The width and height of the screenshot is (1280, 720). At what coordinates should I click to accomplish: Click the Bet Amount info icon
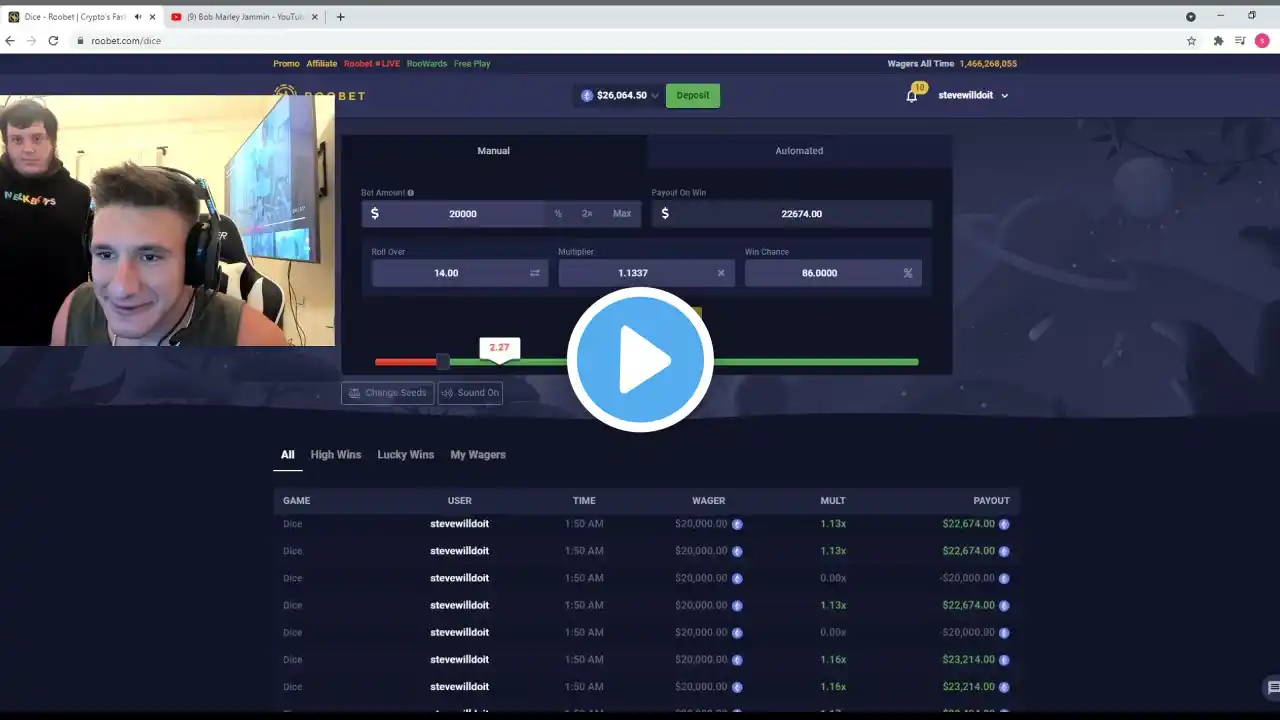point(410,193)
